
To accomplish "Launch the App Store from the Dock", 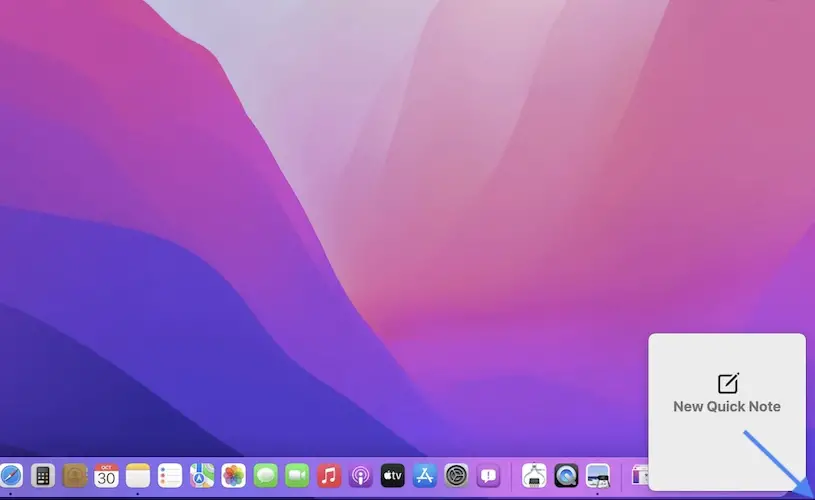I will click(425, 476).
